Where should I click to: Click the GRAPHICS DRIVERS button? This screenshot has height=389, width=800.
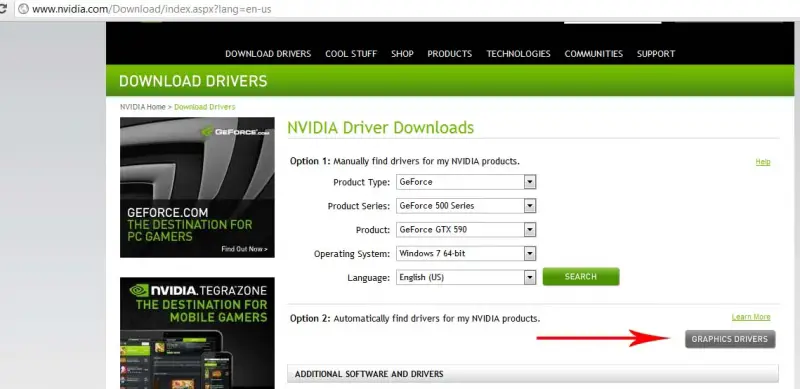pyautogui.click(x=730, y=339)
